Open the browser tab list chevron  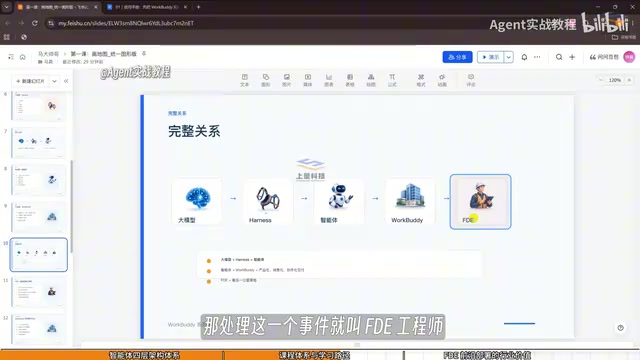7,7
